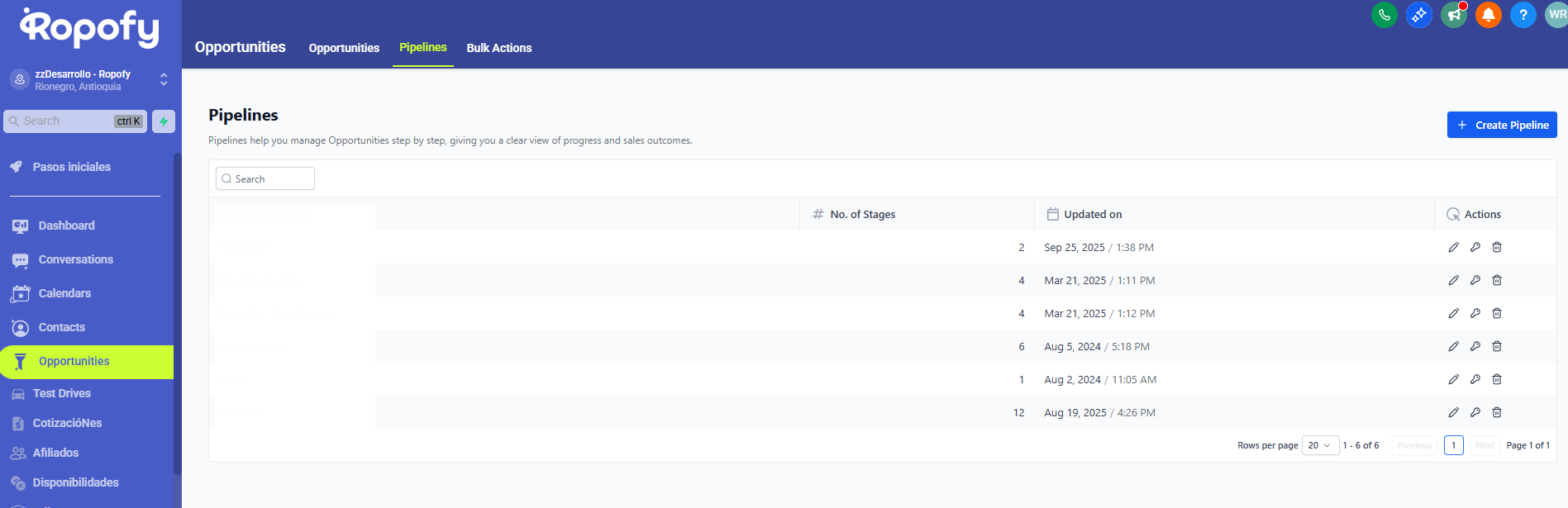The width and height of the screenshot is (1568, 508).
Task: Delete the pipeline updated Aug 2, 2024
Action: (1496, 379)
